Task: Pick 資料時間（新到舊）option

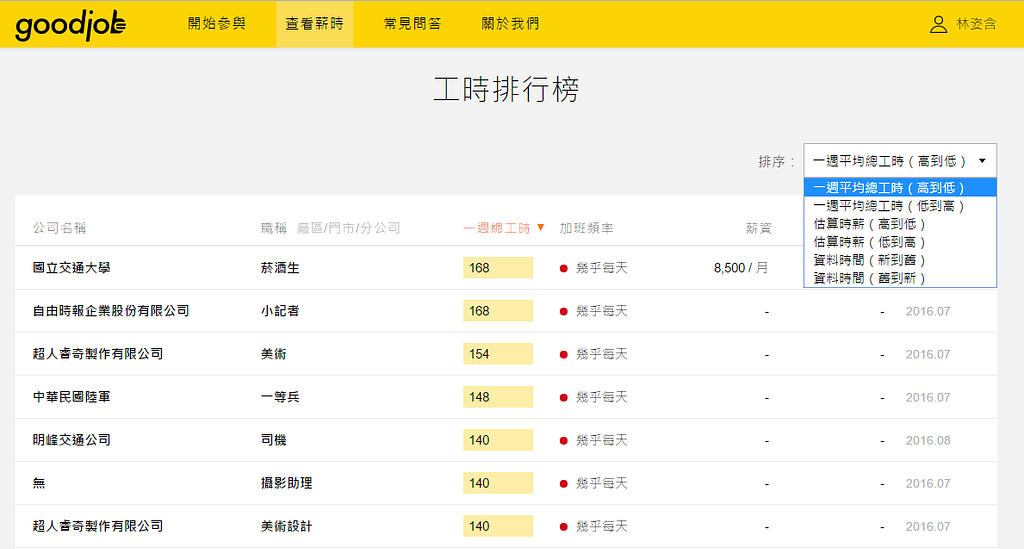Action: coord(900,260)
